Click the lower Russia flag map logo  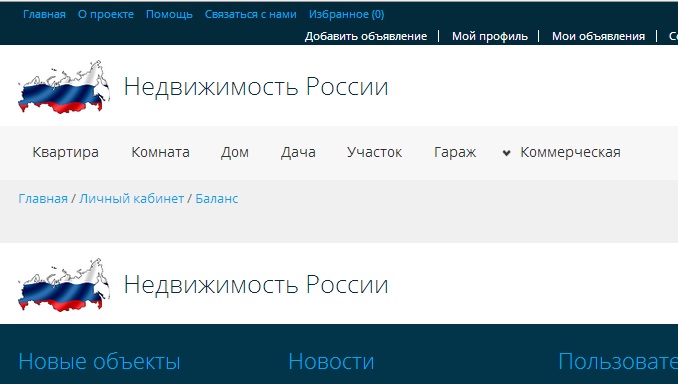point(64,285)
